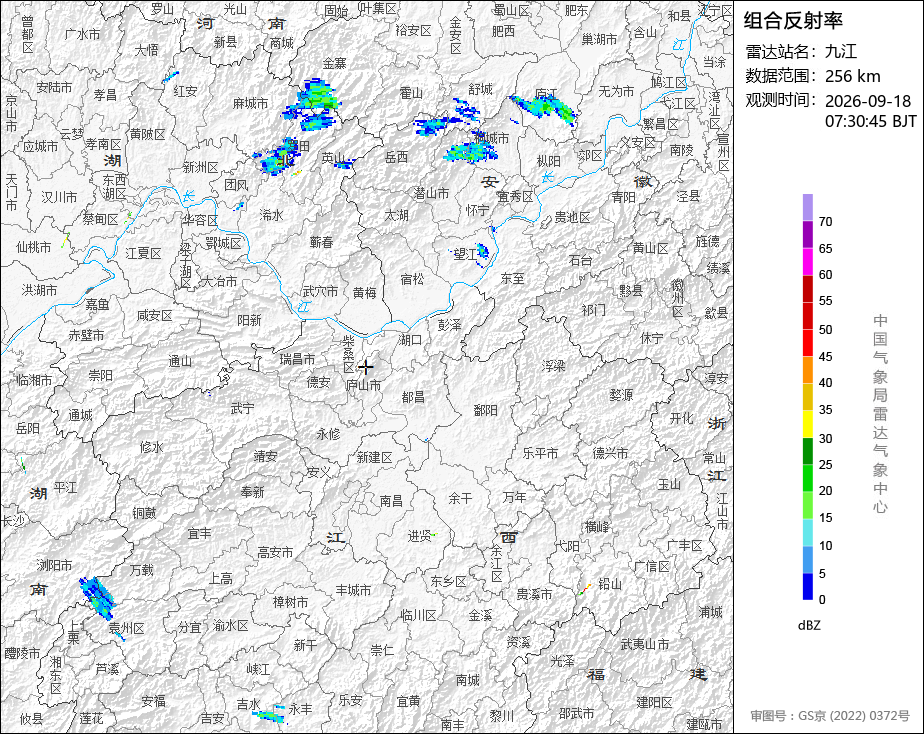Click the radar echo near 袁州区
The image size is (924, 734).
pyautogui.click(x=98, y=597)
